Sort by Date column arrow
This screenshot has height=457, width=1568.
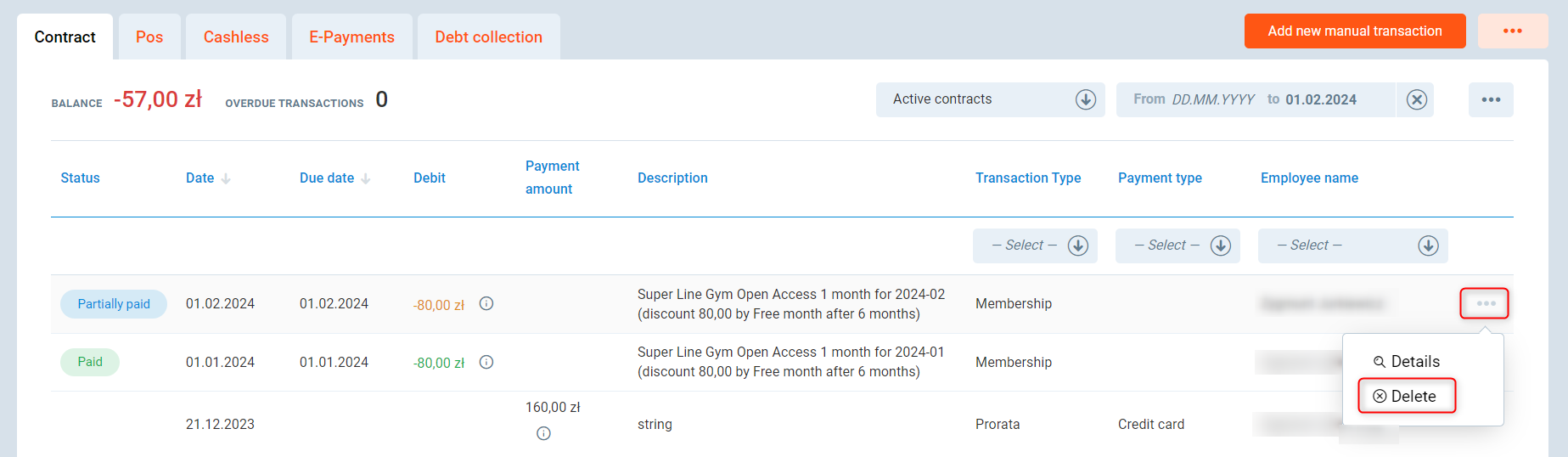(x=226, y=178)
